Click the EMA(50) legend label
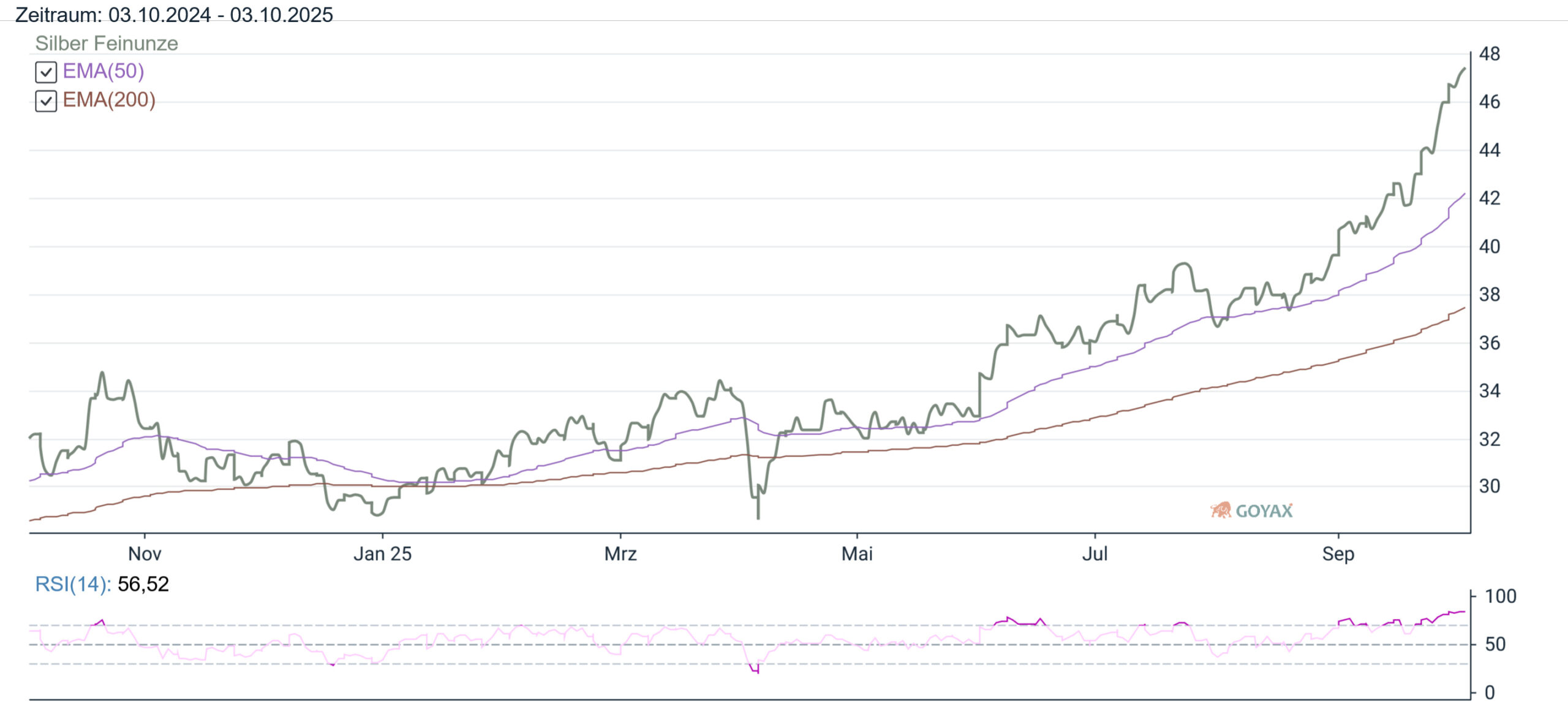 tap(104, 71)
